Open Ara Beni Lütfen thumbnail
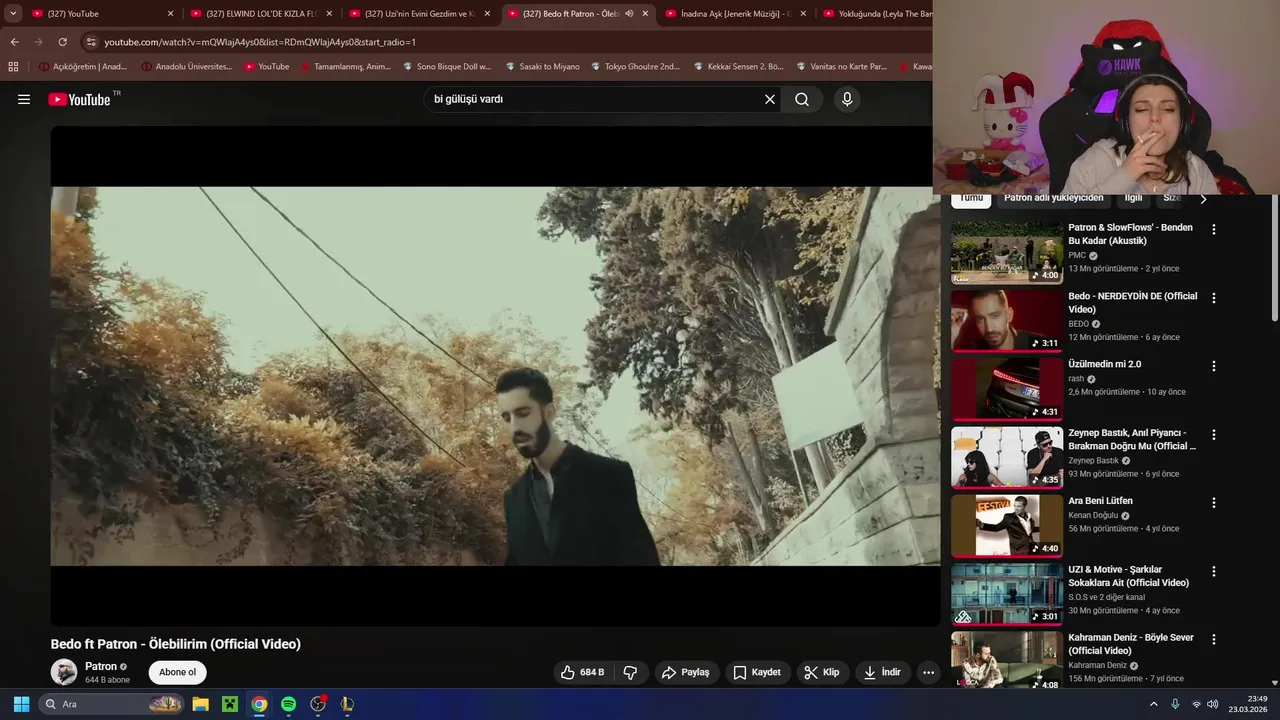This screenshot has height=720, width=1280. tap(1007, 525)
